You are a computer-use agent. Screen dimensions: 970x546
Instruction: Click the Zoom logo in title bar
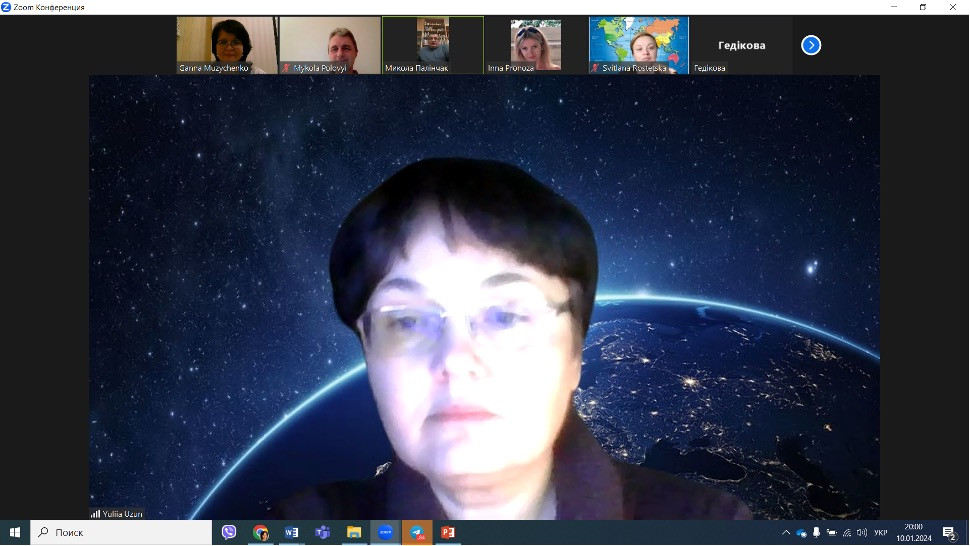[x=6, y=7]
